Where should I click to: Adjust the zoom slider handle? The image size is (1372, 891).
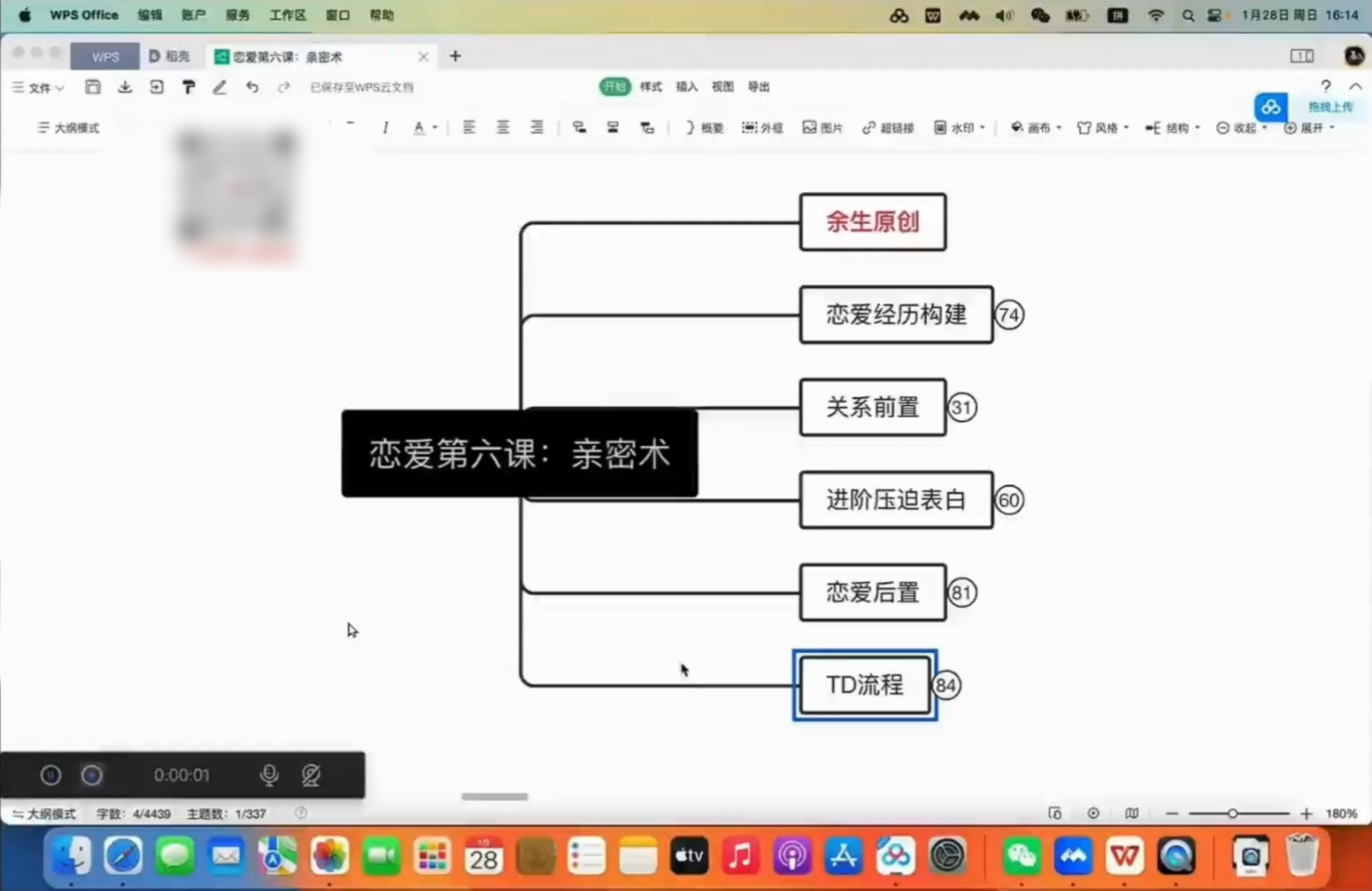click(1232, 813)
